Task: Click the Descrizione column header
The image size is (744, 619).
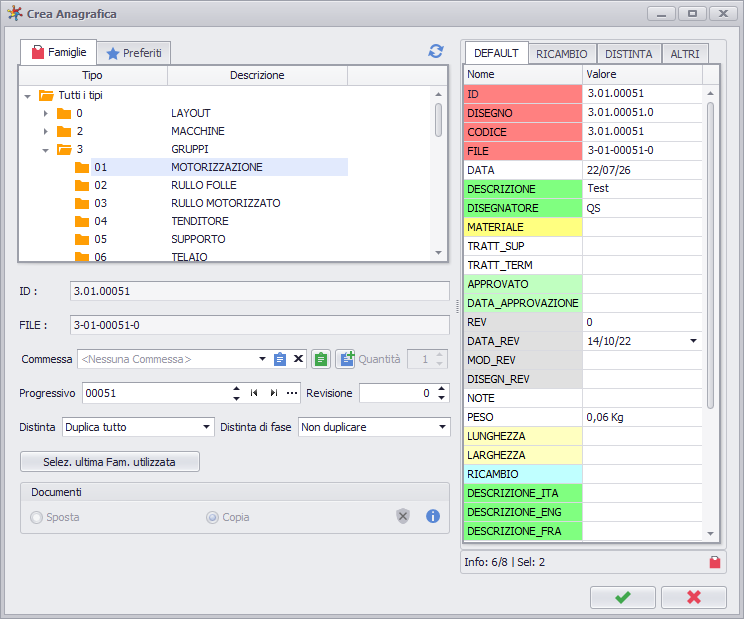Action: click(x=257, y=75)
